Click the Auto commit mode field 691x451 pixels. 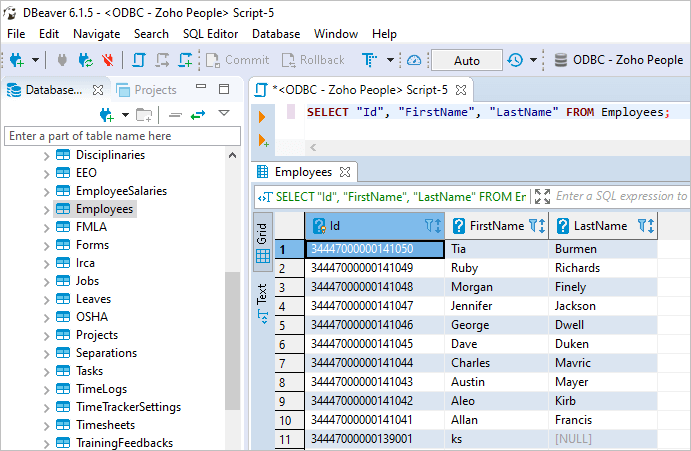467,60
